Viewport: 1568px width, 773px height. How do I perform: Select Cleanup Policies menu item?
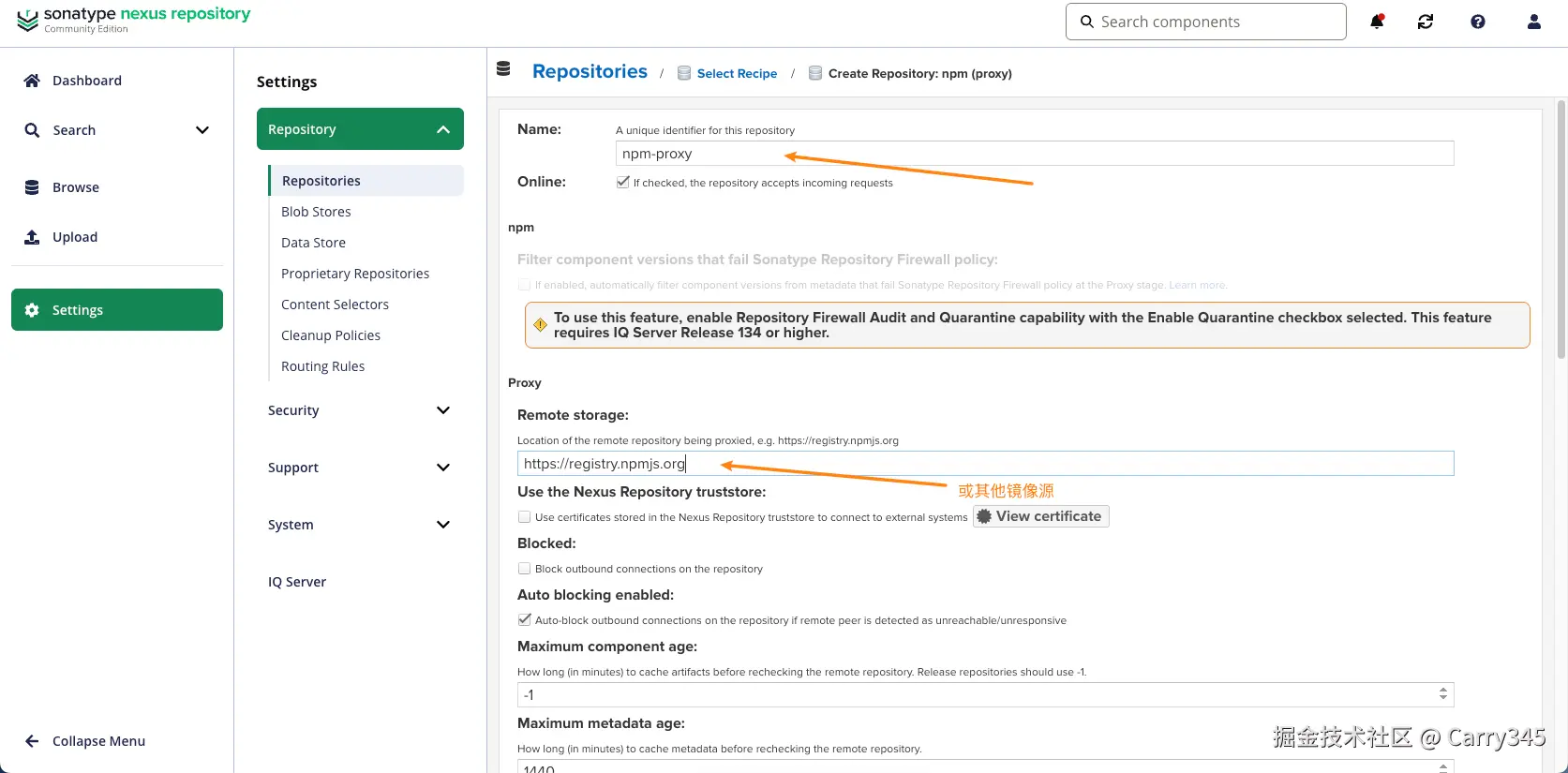[x=331, y=335]
